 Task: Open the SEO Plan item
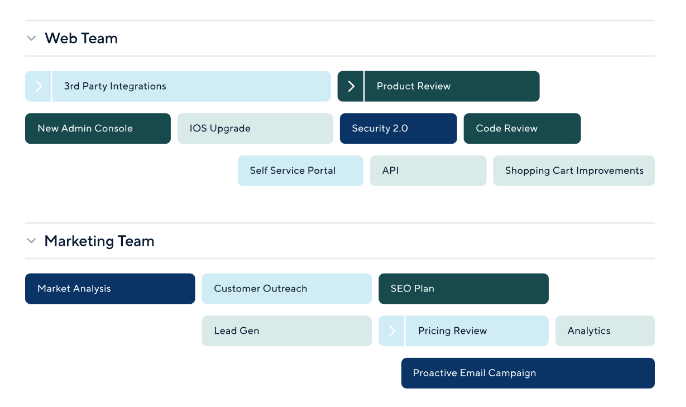(x=463, y=289)
